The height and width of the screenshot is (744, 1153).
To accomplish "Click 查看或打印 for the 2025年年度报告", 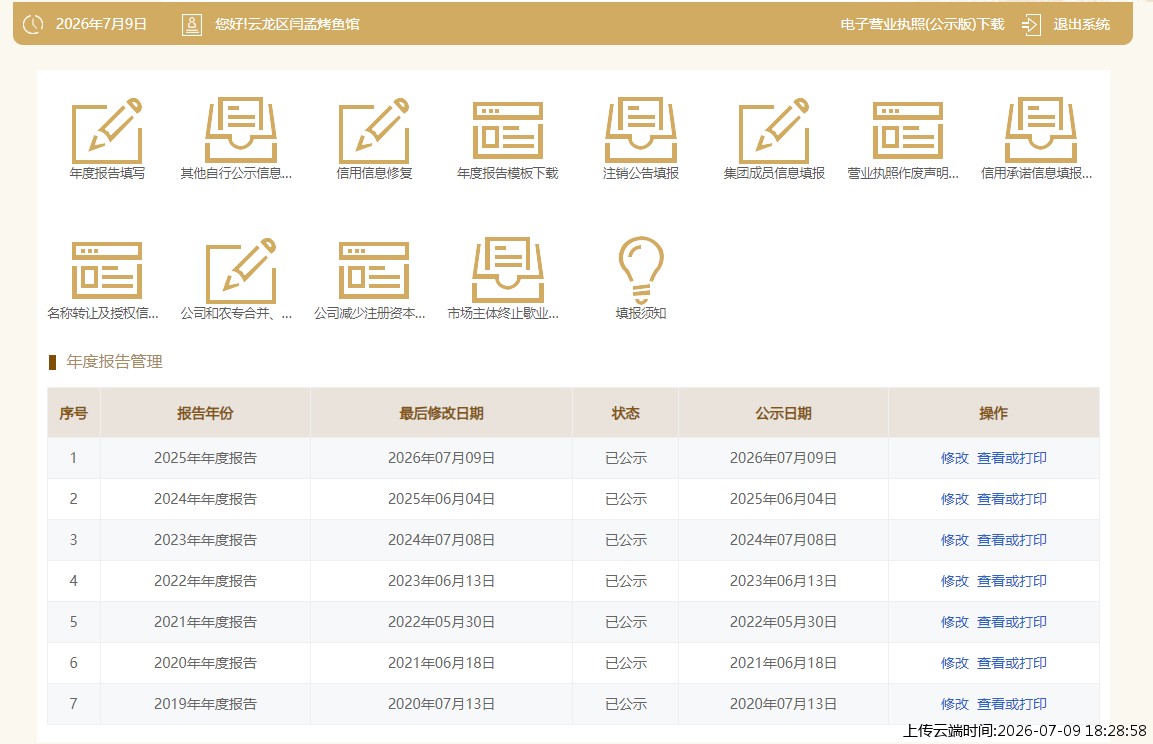I will coord(1011,458).
